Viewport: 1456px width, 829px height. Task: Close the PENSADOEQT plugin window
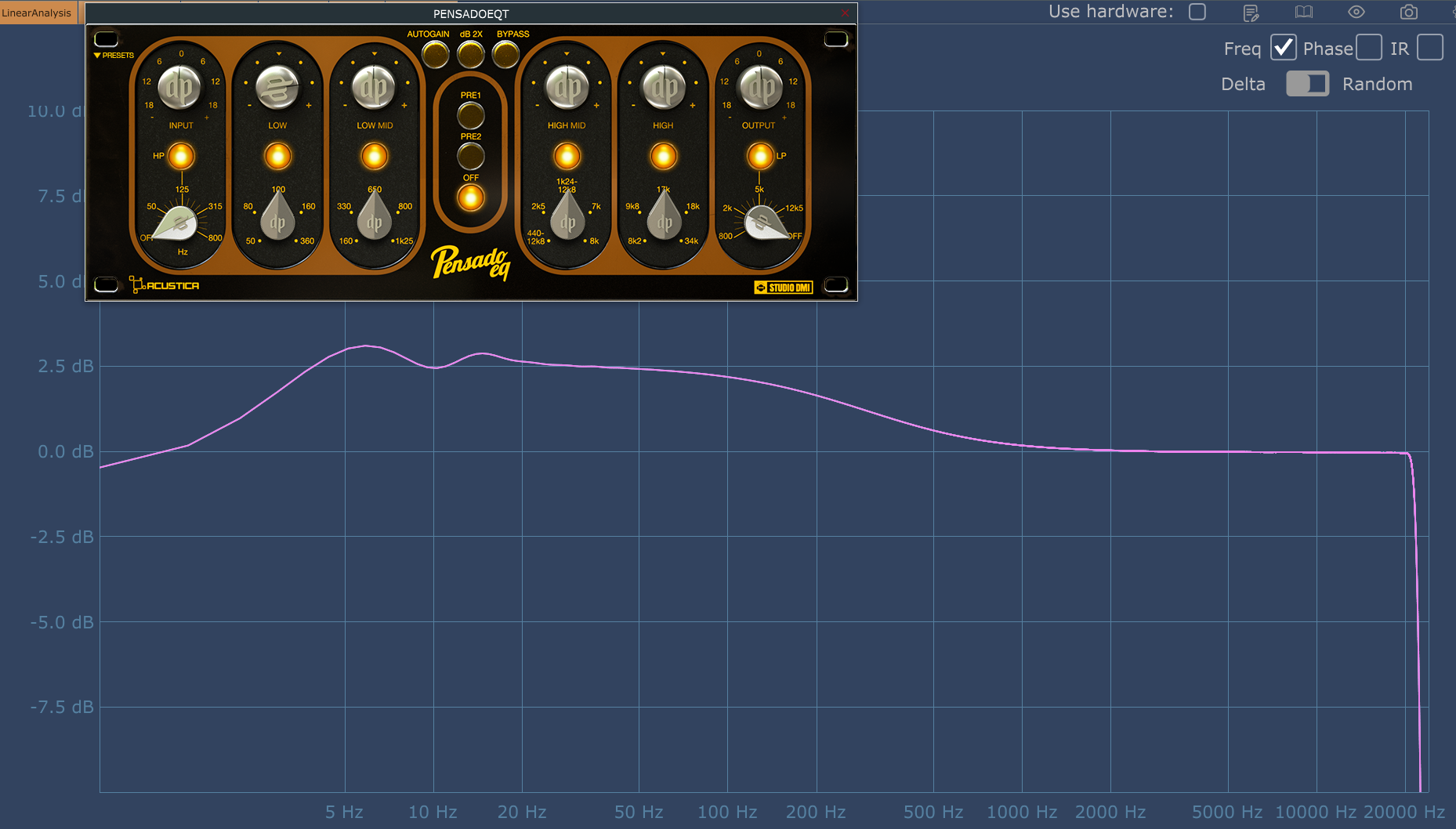click(845, 13)
